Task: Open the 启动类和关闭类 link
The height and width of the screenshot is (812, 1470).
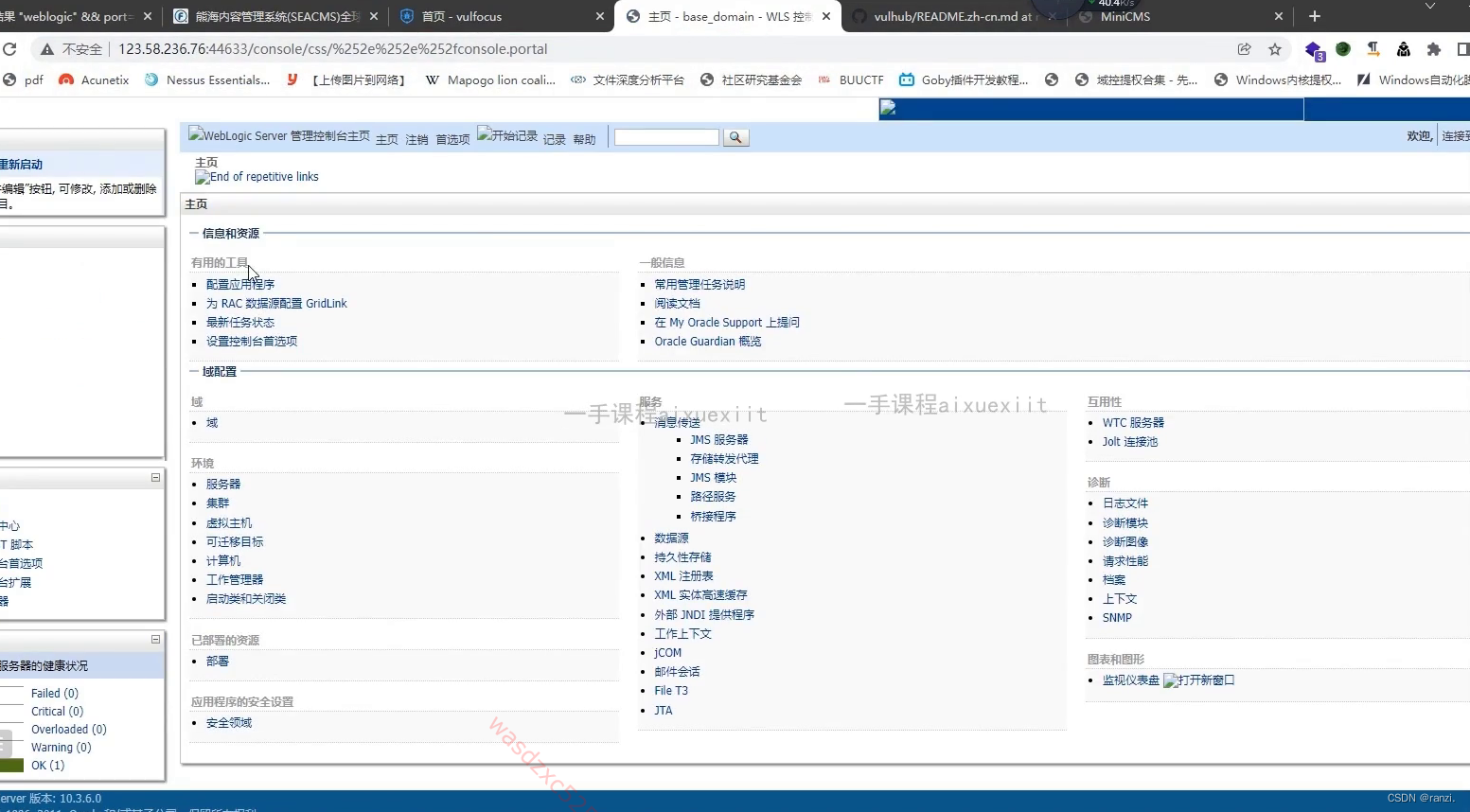Action: [x=246, y=599]
